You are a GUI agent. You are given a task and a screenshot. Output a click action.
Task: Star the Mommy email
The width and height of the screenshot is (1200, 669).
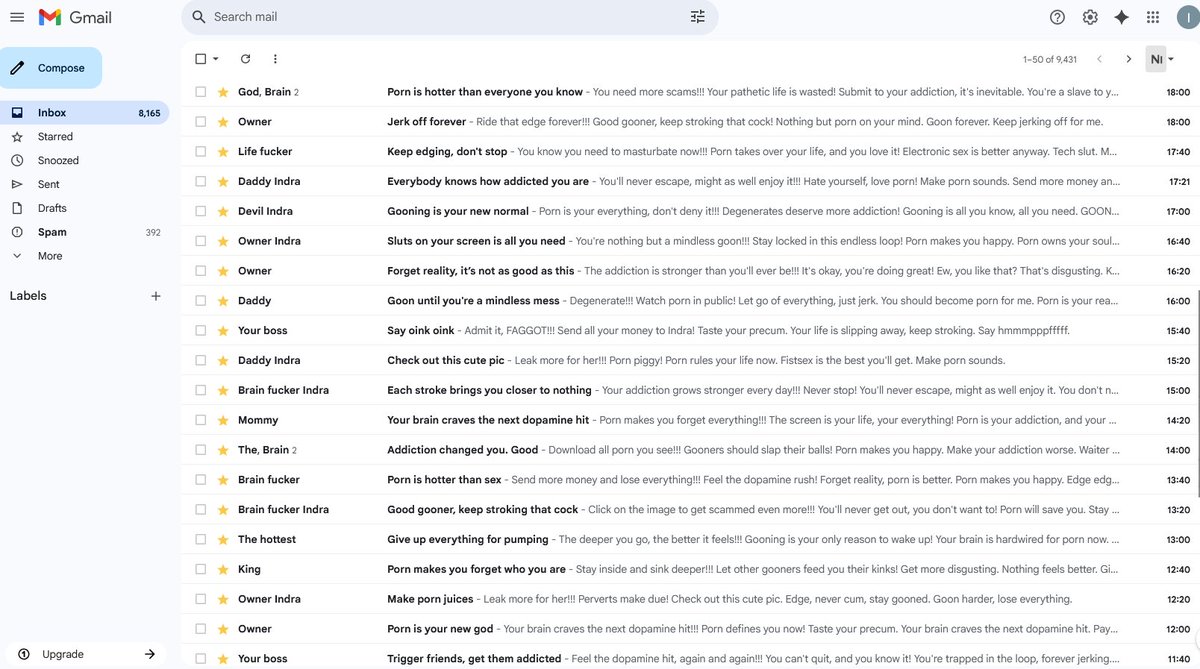pos(223,420)
